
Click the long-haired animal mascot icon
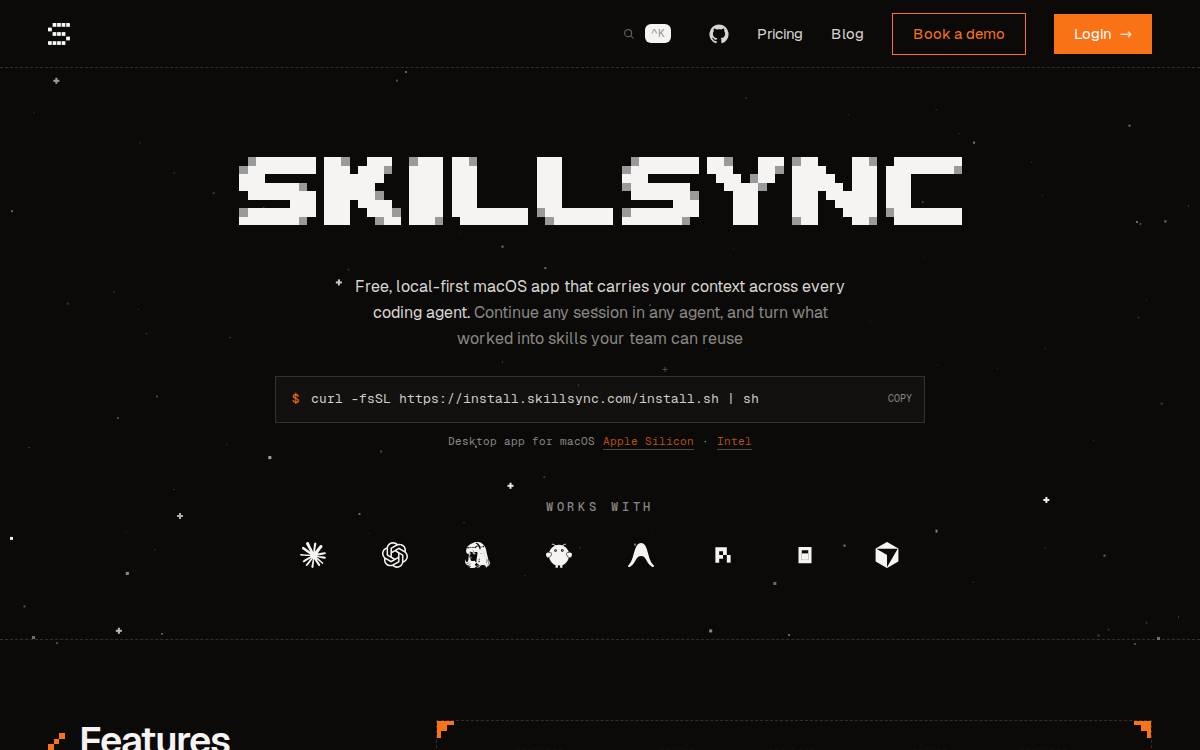coord(477,555)
